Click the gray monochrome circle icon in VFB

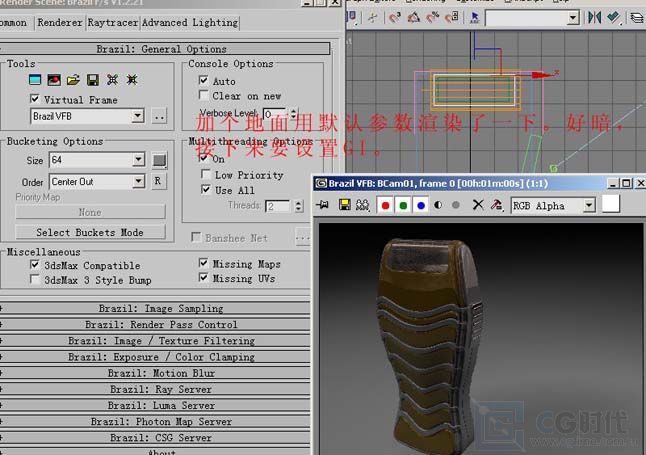[456, 205]
